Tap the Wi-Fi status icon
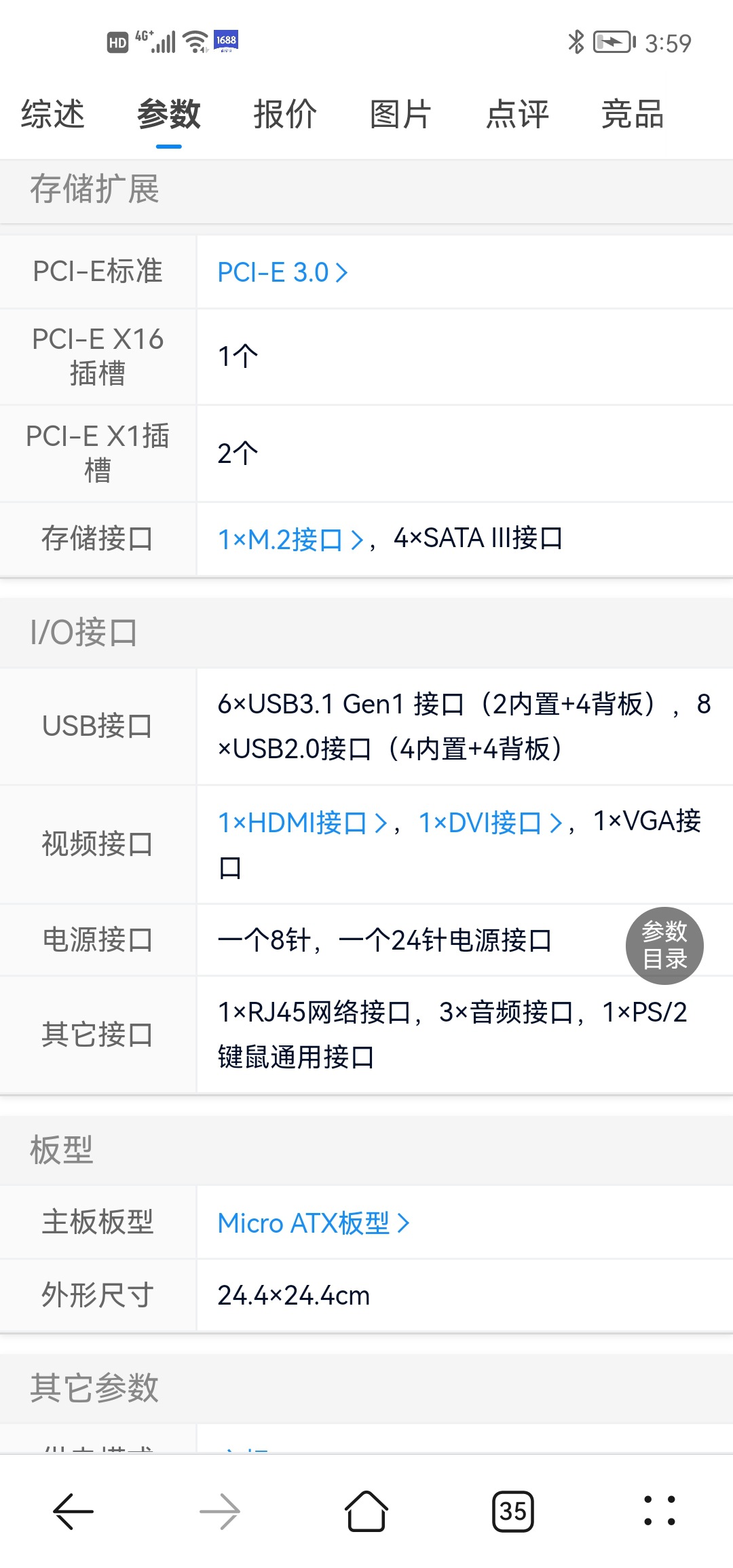Viewport: 733px width, 1568px height. tap(196, 42)
